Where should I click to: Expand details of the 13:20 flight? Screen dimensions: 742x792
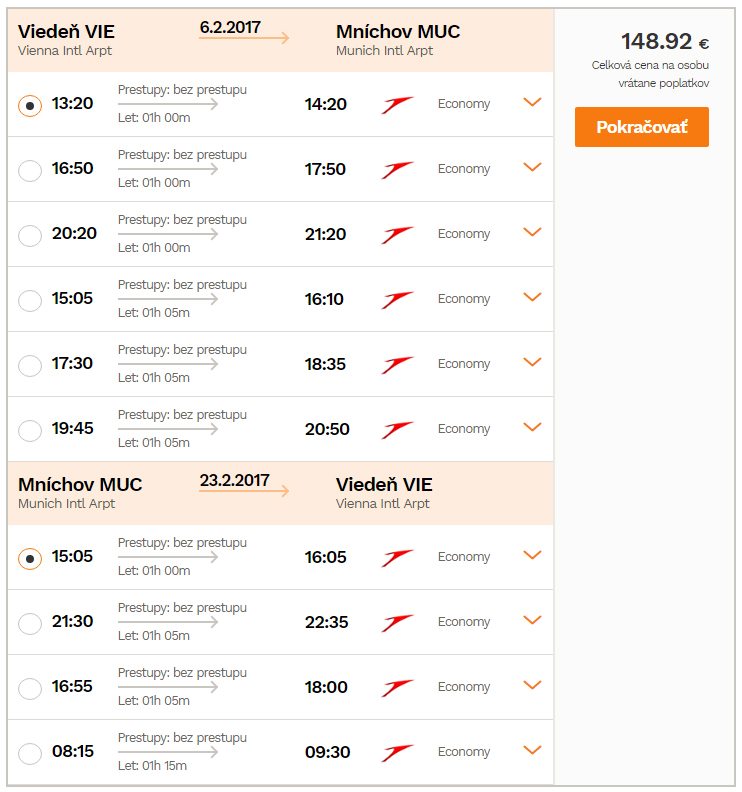(x=532, y=102)
